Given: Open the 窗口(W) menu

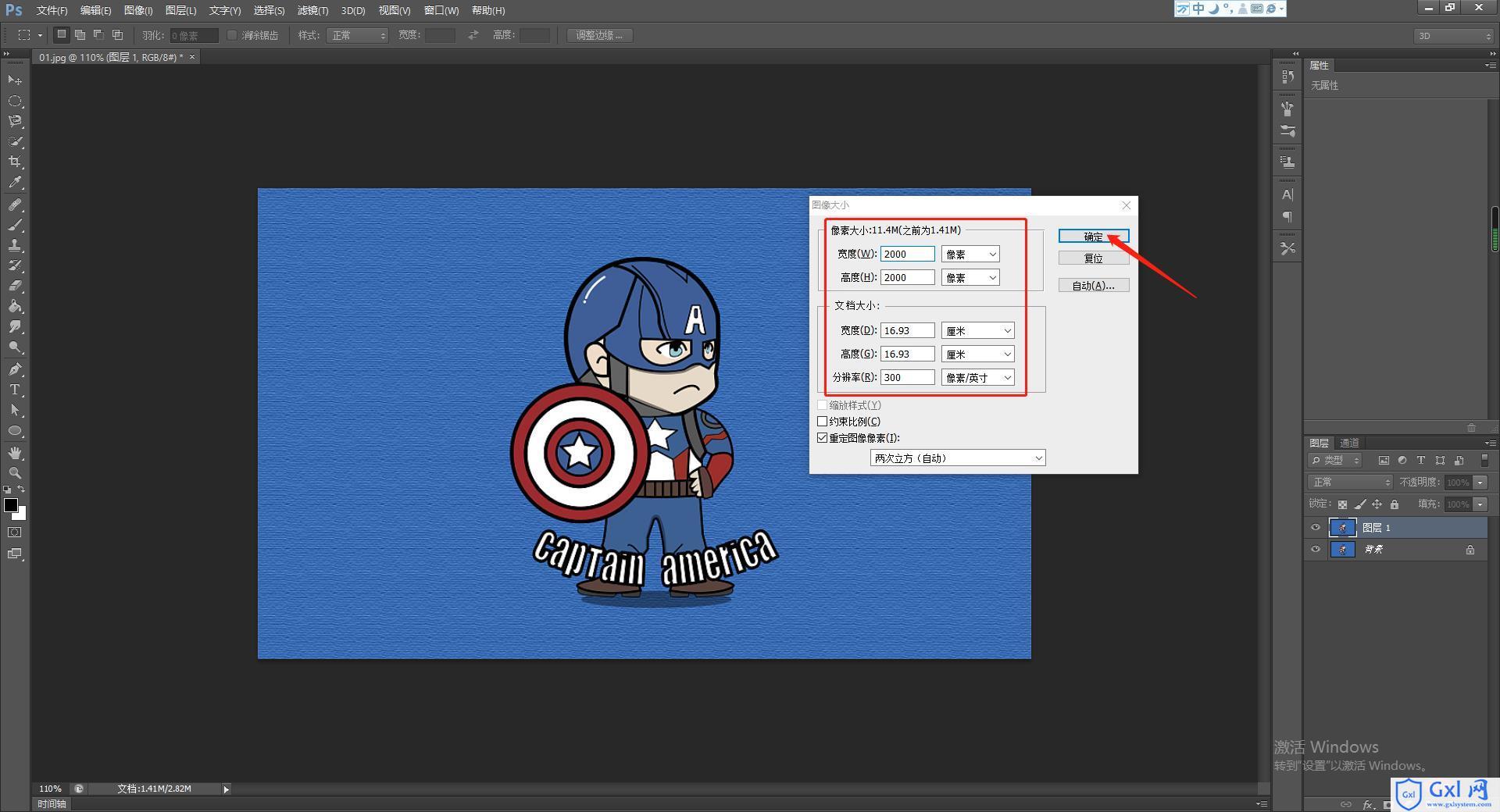Looking at the screenshot, I should pos(441,10).
